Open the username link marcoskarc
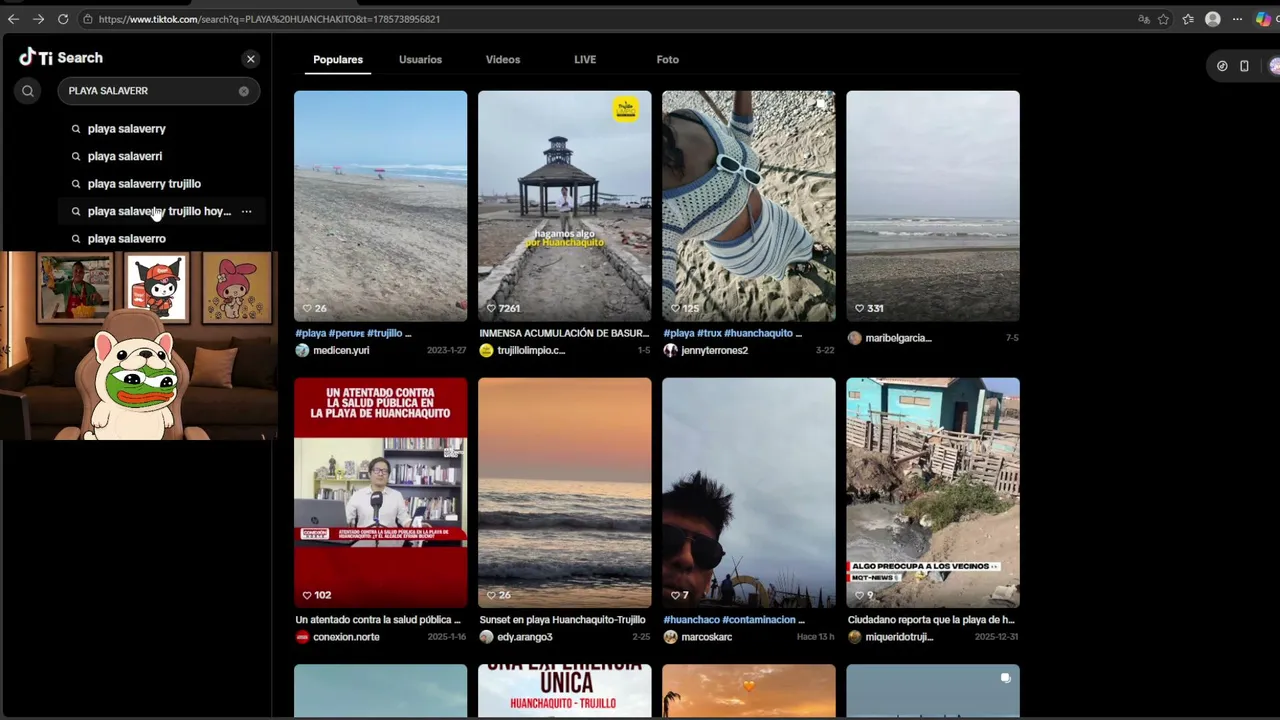 pos(707,637)
